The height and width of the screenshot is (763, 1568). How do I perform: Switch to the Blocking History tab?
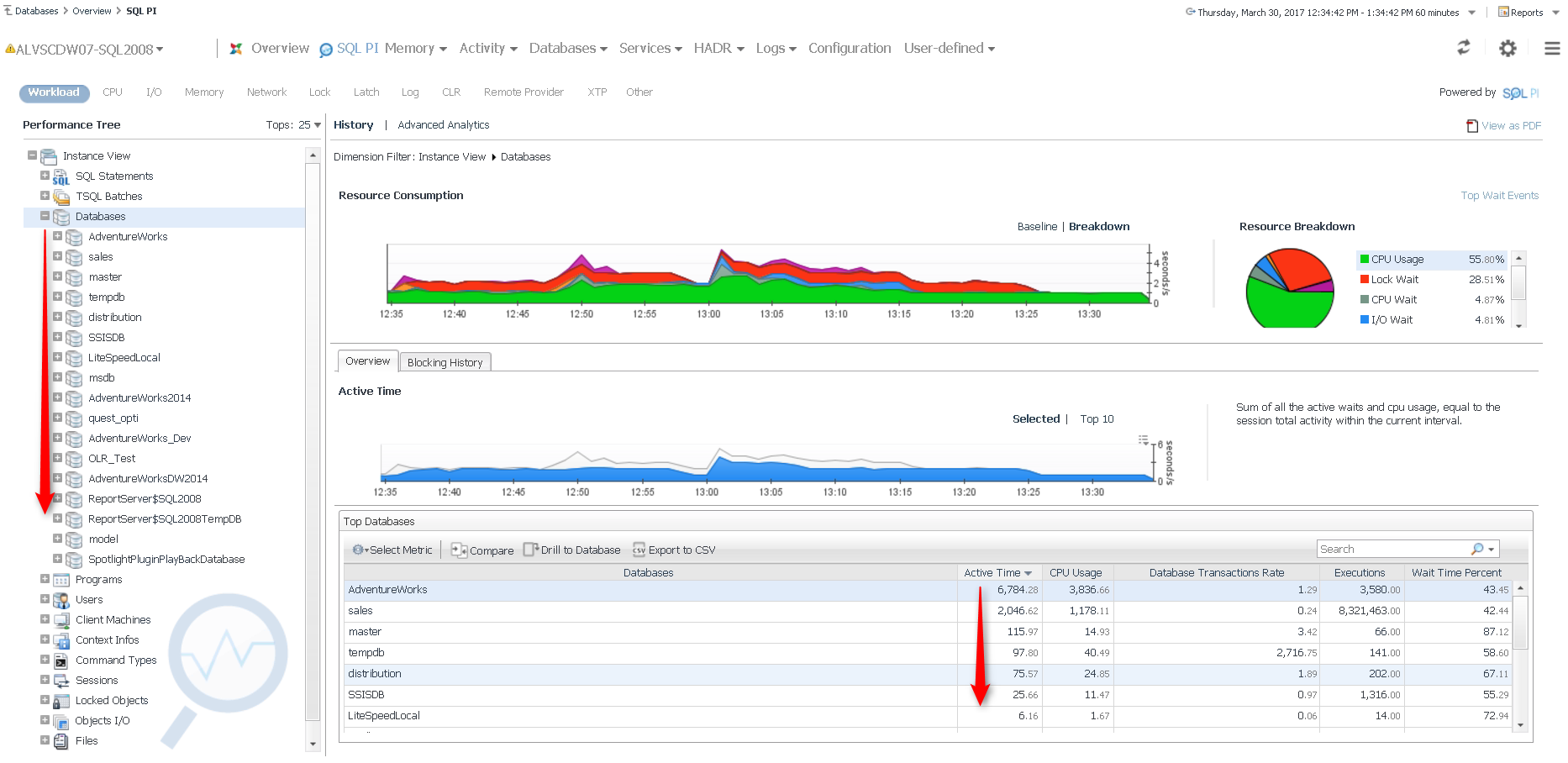pyautogui.click(x=445, y=363)
